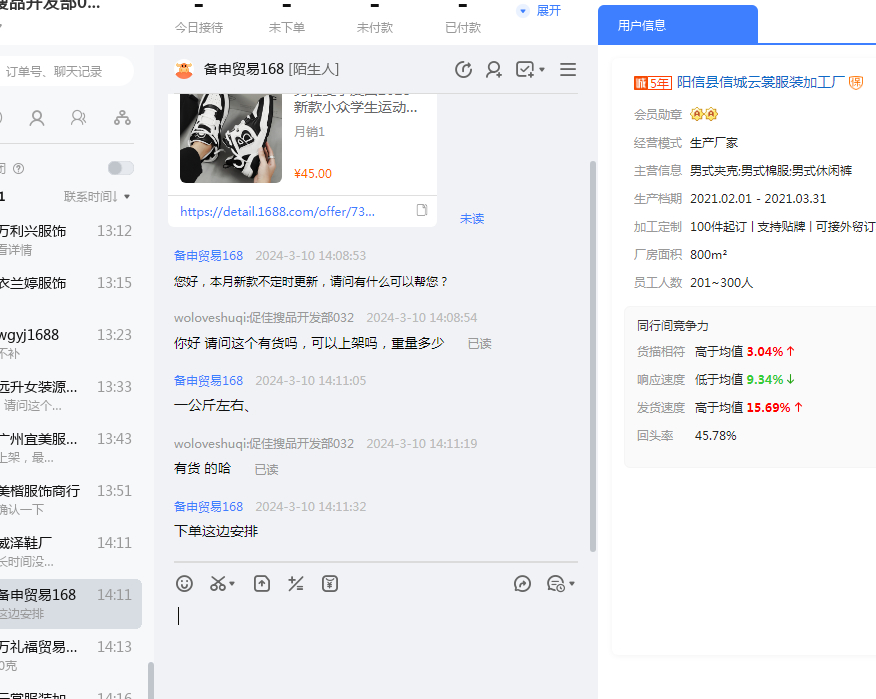Open the hamburger menu in chat header
876x699 pixels.
568,69
